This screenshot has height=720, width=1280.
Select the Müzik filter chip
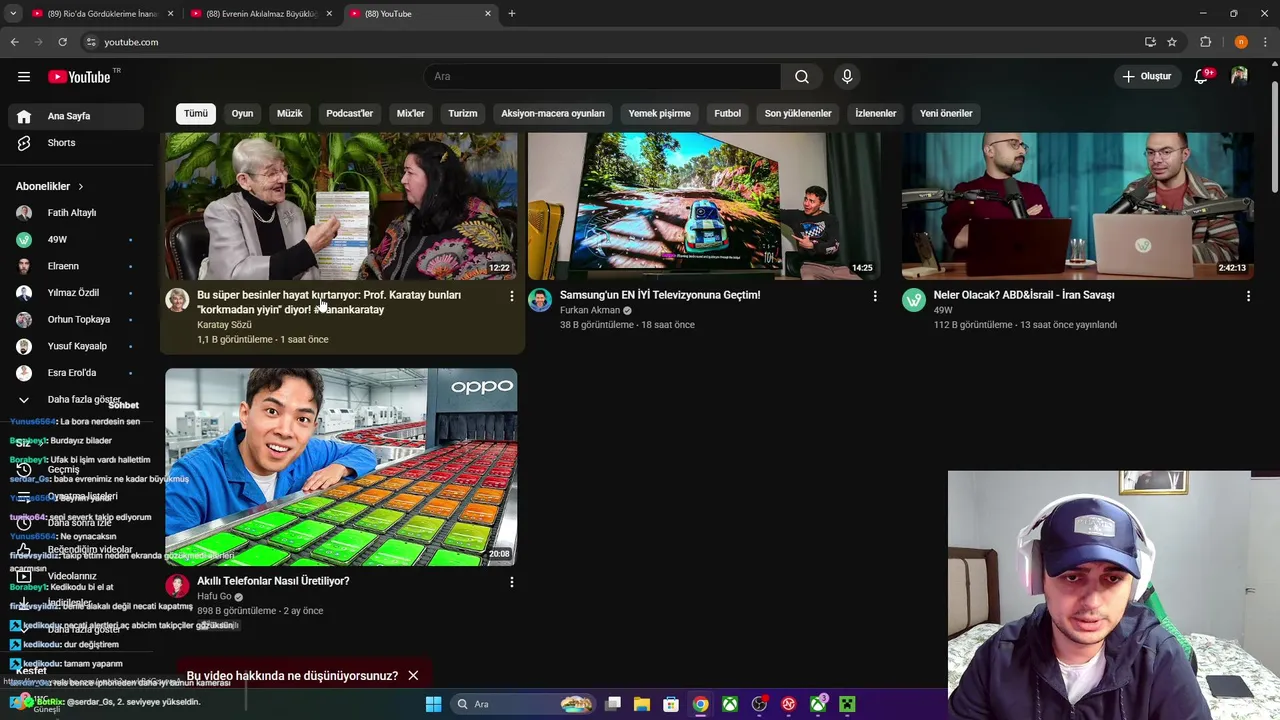coord(290,113)
